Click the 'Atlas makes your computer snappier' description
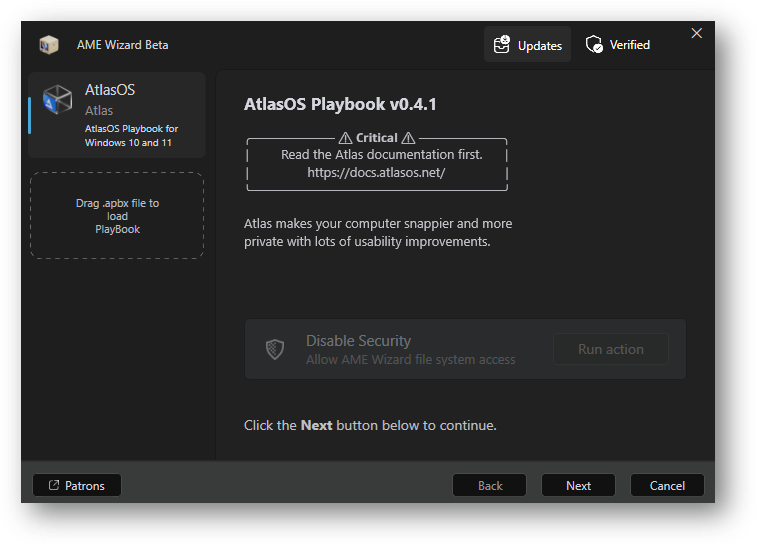The width and height of the screenshot is (757, 545). (x=378, y=232)
